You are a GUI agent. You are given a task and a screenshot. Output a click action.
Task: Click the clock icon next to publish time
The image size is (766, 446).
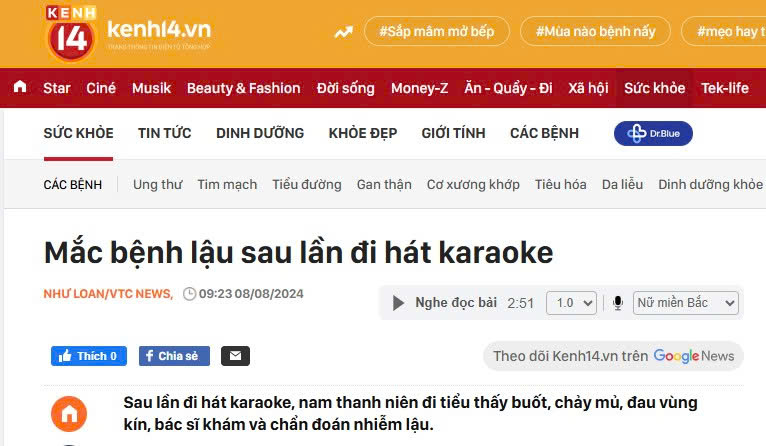189,294
